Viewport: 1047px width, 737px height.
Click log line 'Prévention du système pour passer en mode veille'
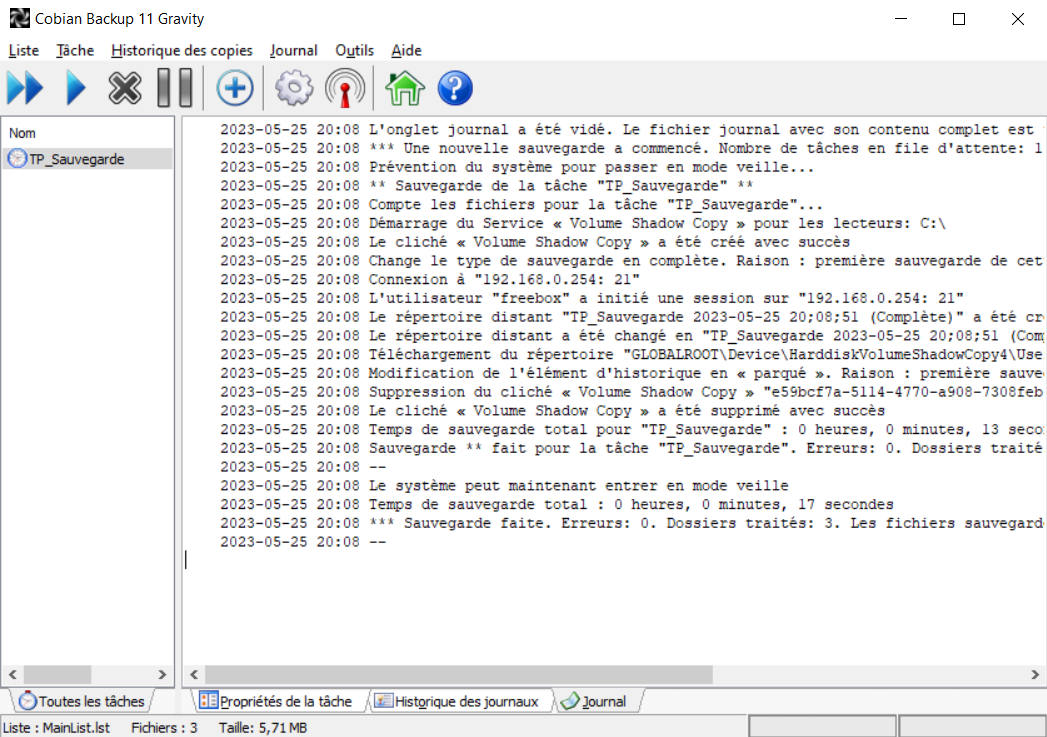(517, 167)
